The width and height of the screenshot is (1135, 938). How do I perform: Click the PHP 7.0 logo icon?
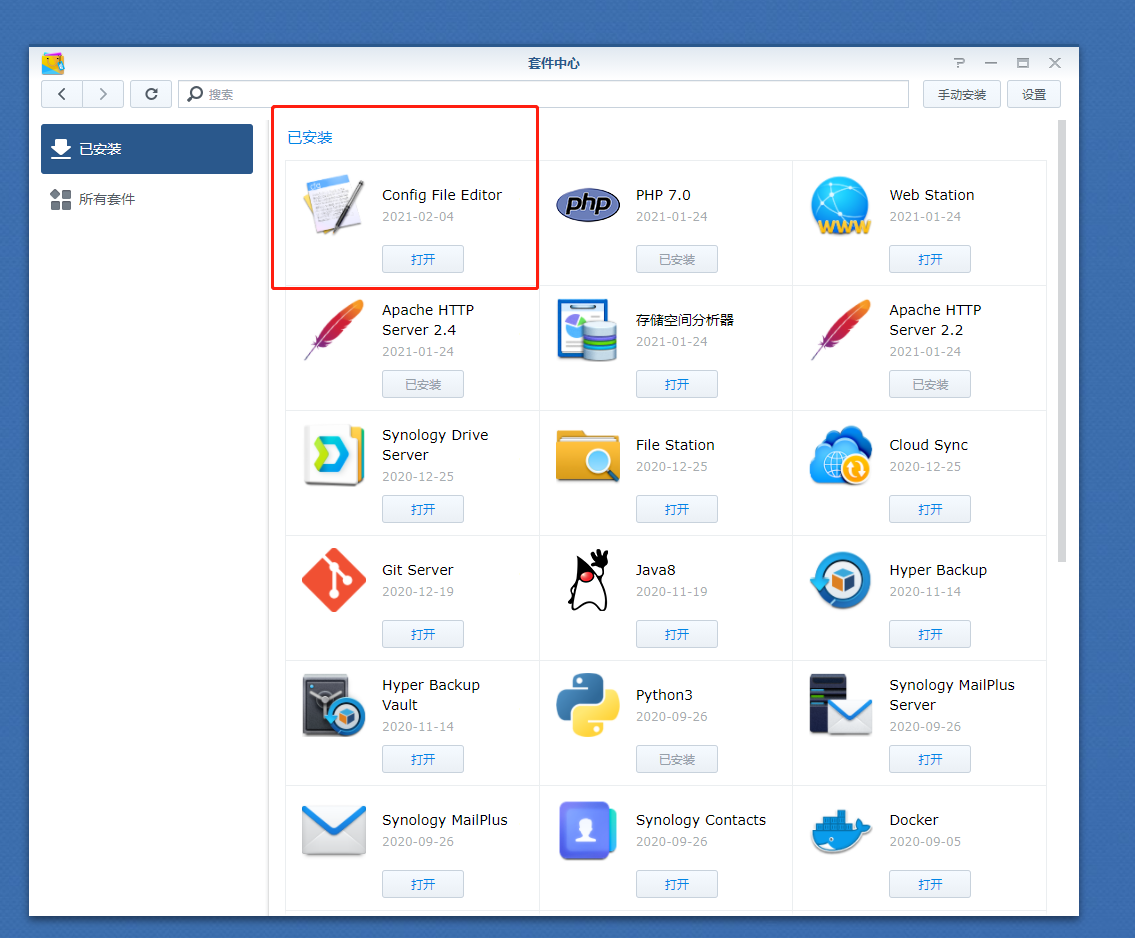pos(588,205)
